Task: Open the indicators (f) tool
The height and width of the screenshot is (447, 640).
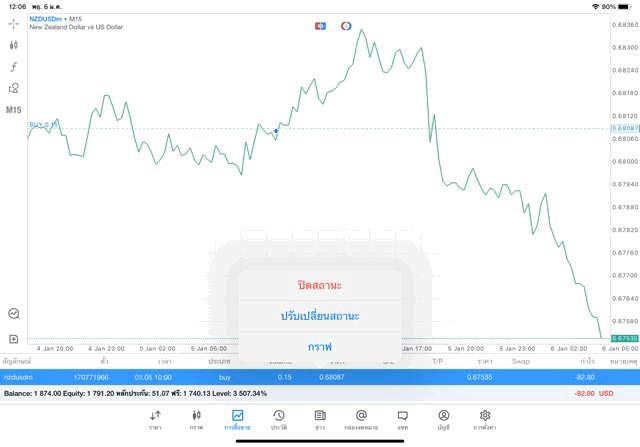Action: tap(14, 66)
